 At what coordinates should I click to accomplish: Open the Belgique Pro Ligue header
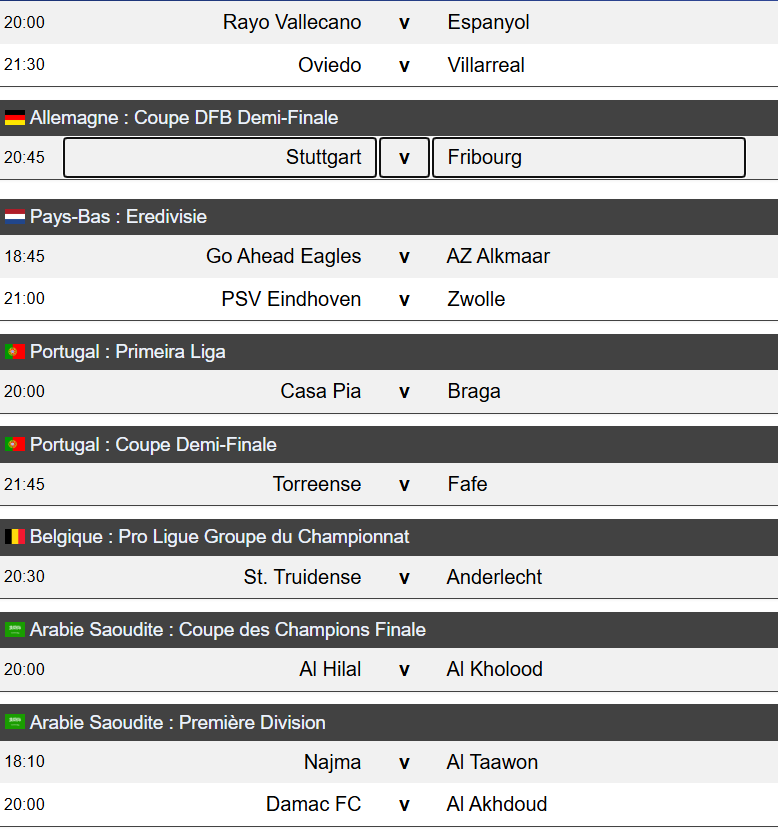pyautogui.click(x=219, y=537)
